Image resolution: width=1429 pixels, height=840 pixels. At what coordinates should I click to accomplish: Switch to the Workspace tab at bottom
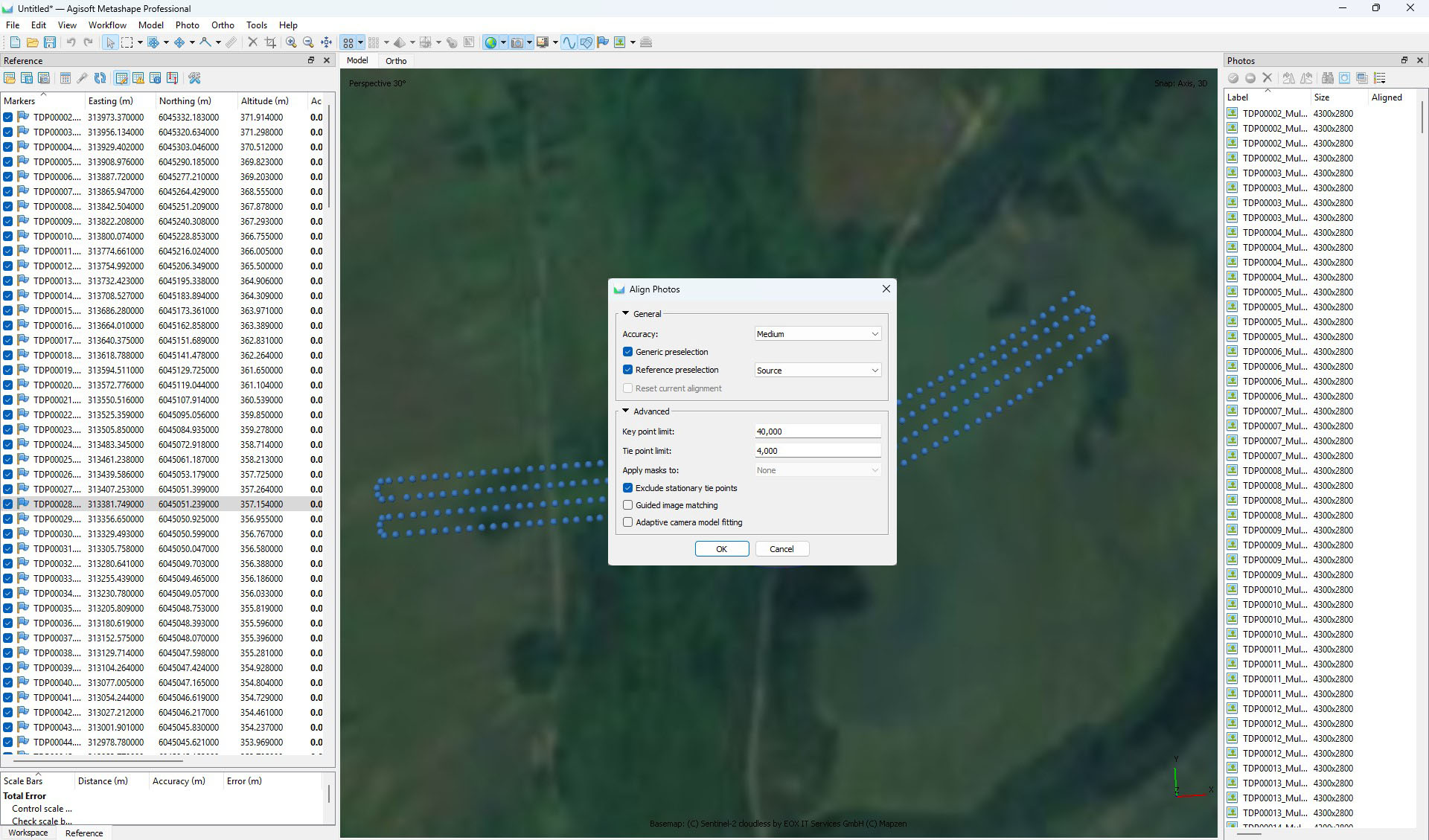[28, 833]
